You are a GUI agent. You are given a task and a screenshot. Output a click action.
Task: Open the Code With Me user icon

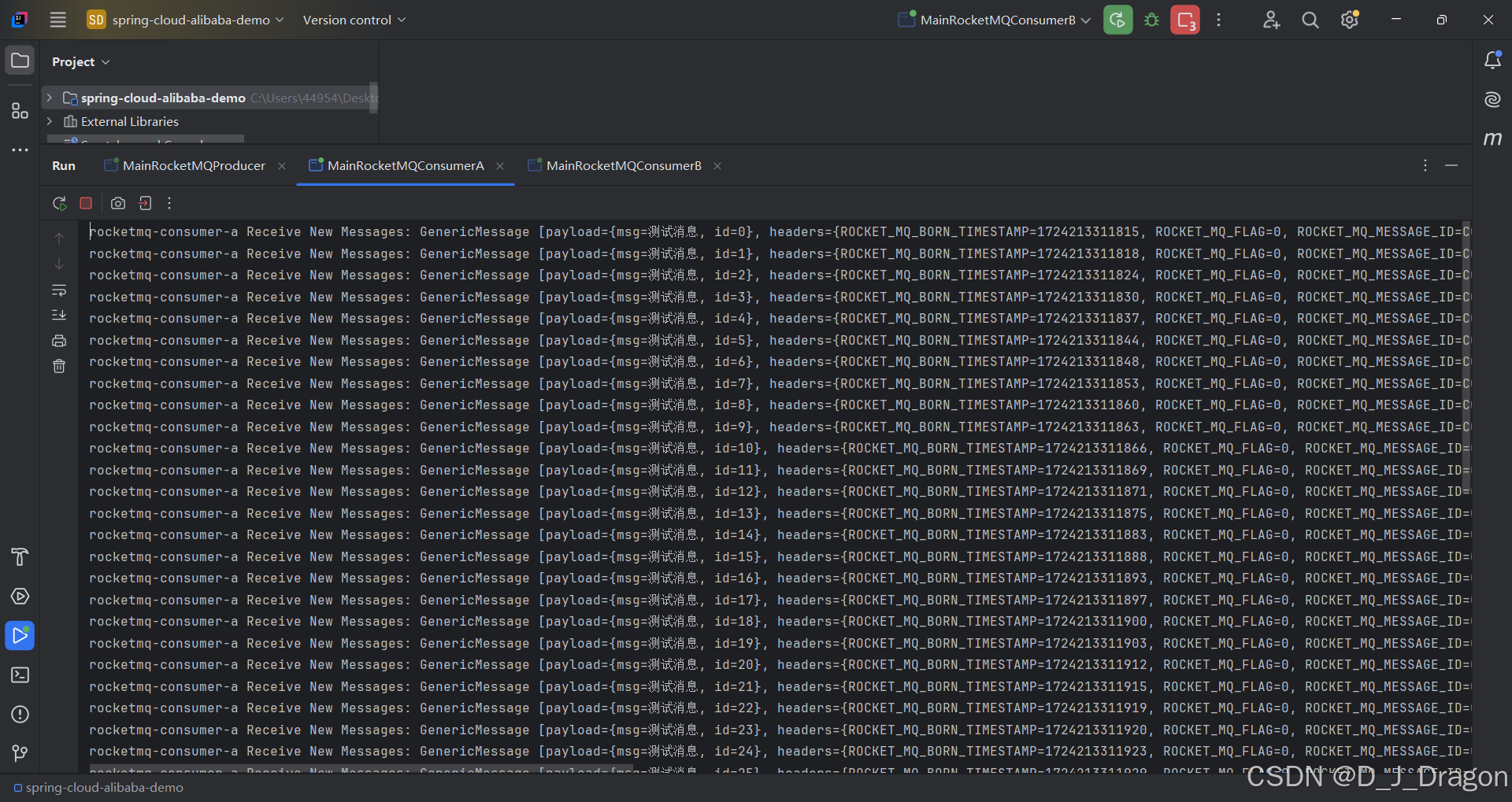tap(1271, 20)
